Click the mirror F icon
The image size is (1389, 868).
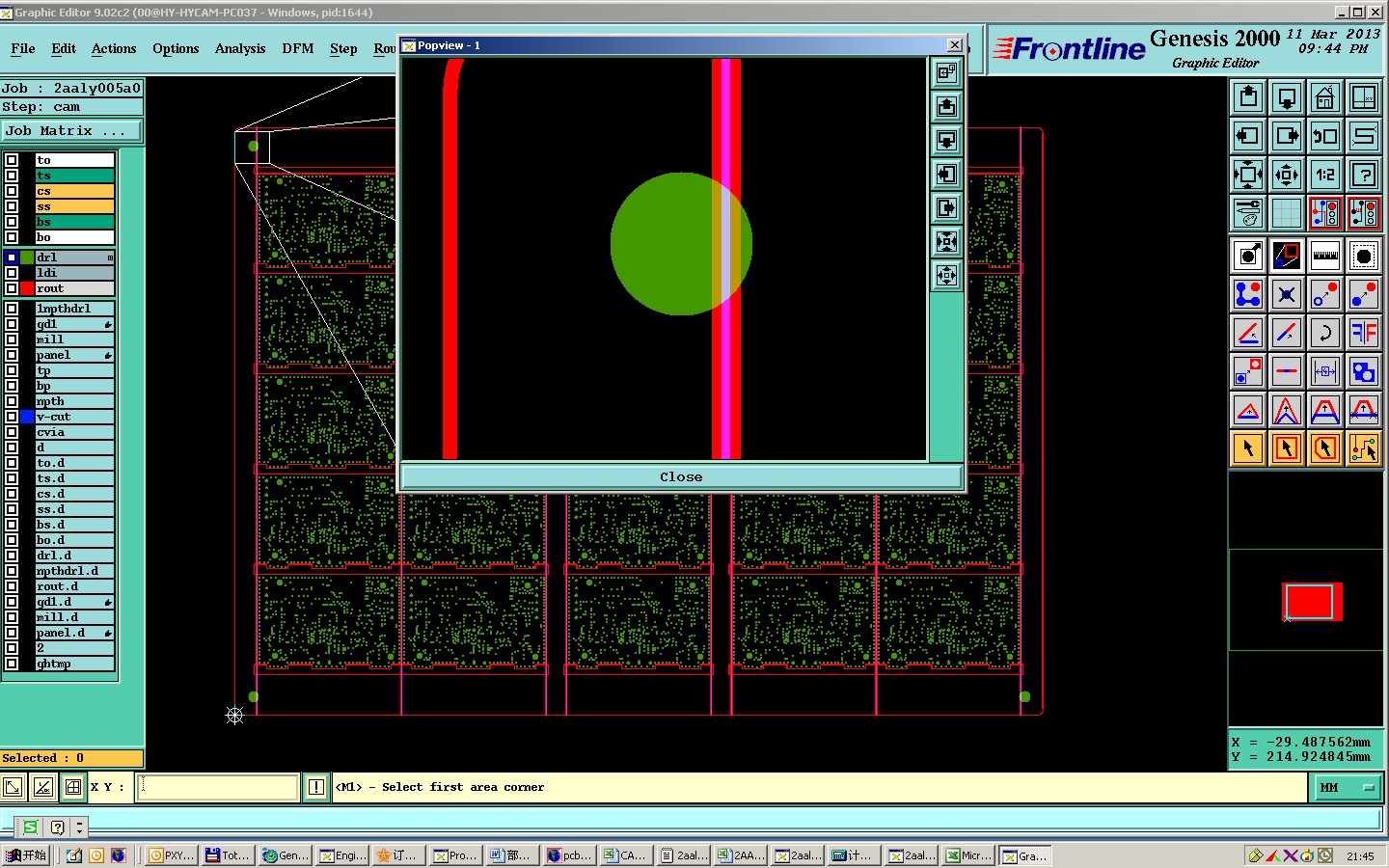click(x=1364, y=333)
